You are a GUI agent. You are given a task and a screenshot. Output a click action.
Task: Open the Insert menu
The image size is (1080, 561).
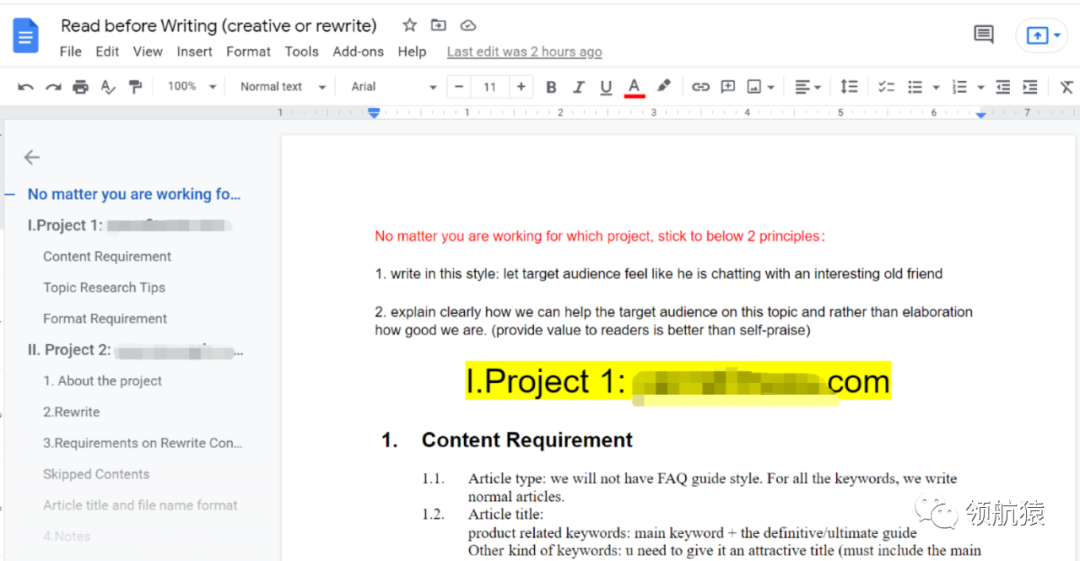[194, 52]
